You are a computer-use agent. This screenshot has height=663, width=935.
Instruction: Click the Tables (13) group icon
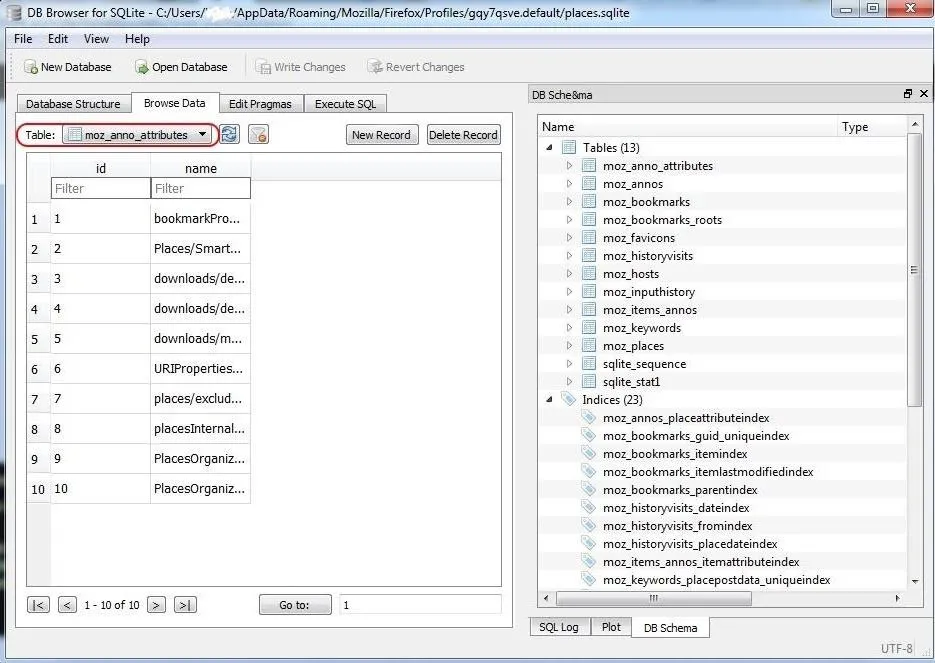pyautogui.click(x=569, y=147)
